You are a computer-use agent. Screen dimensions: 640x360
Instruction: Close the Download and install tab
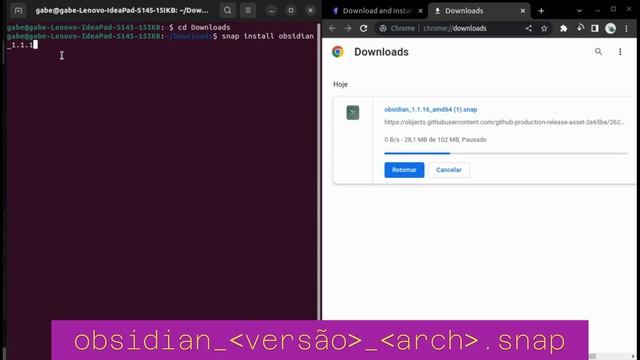click(x=420, y=11)
